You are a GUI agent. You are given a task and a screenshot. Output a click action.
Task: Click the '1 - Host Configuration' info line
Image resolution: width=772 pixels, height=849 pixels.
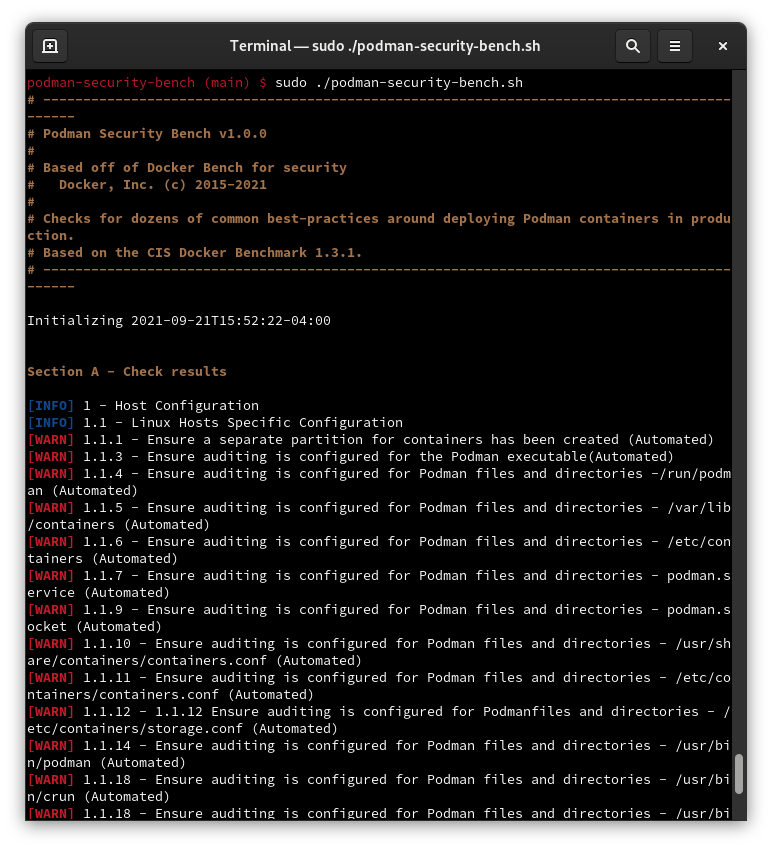[143, 406]
